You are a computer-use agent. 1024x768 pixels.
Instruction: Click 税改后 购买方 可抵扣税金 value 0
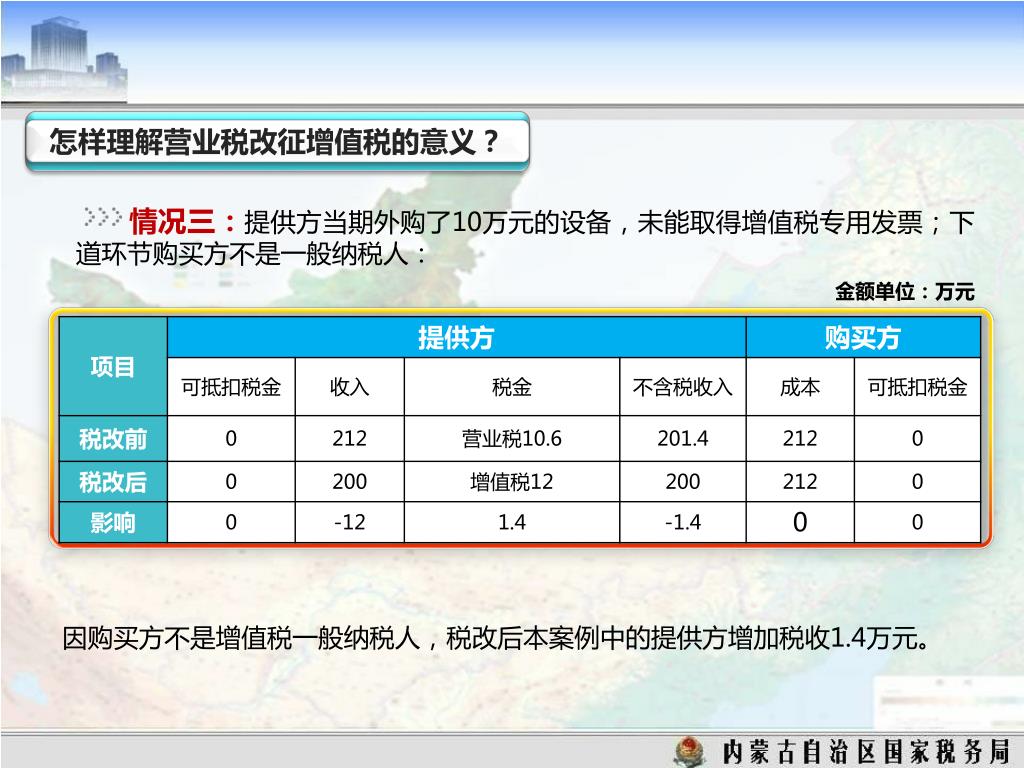pyautogui.click(x=917, y=482)
